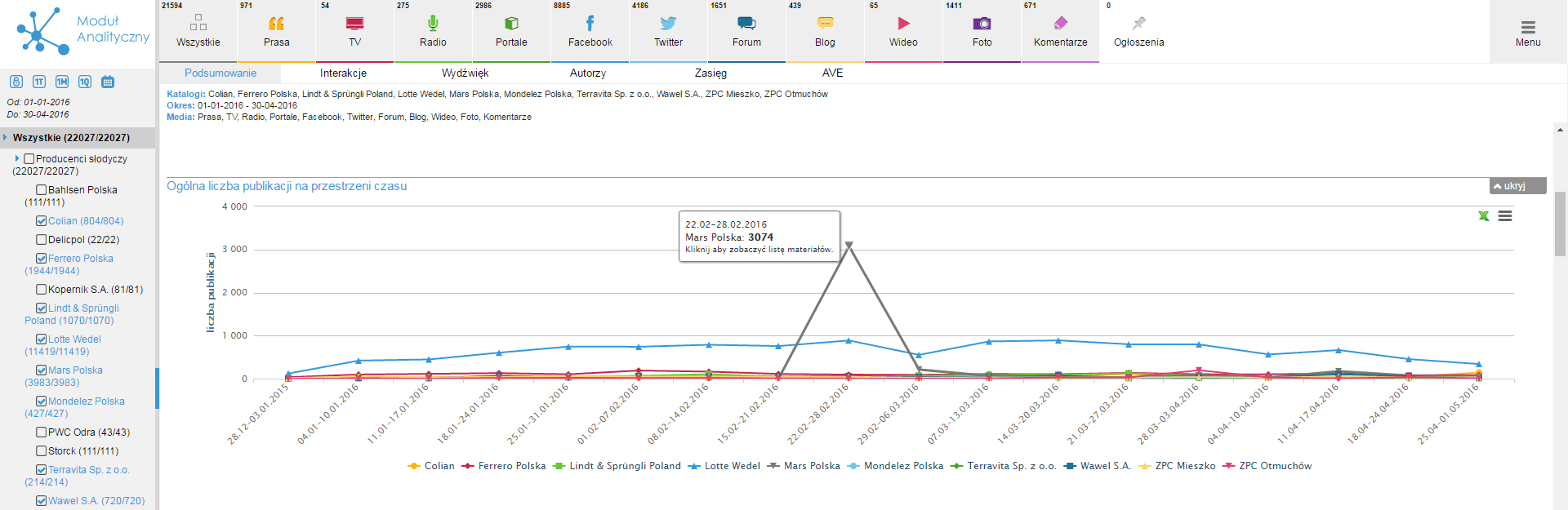
Task: Select the Blog media icon
Action: click(825, 23)
